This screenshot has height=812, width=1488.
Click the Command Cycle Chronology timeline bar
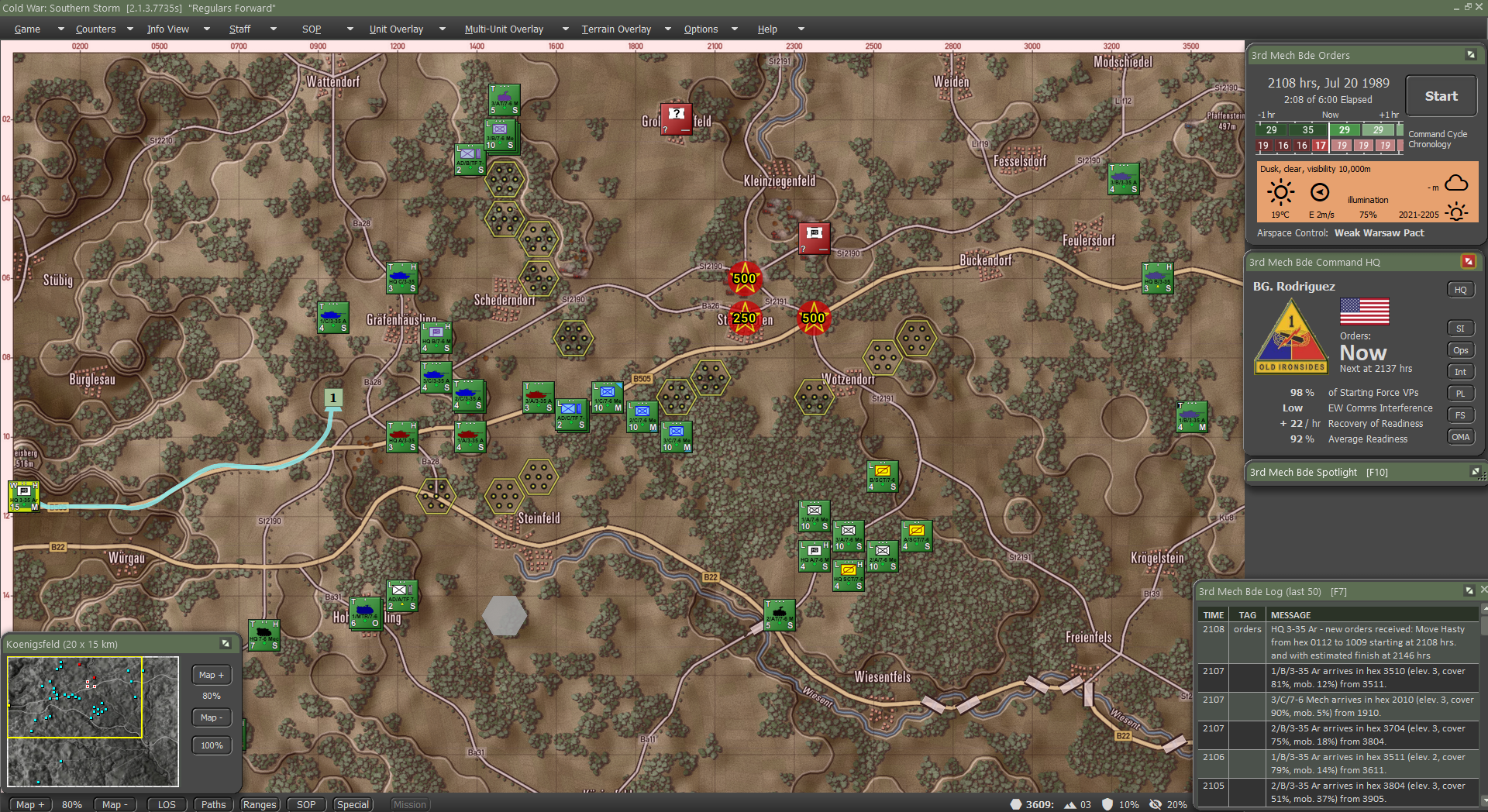coord(1329,137)
